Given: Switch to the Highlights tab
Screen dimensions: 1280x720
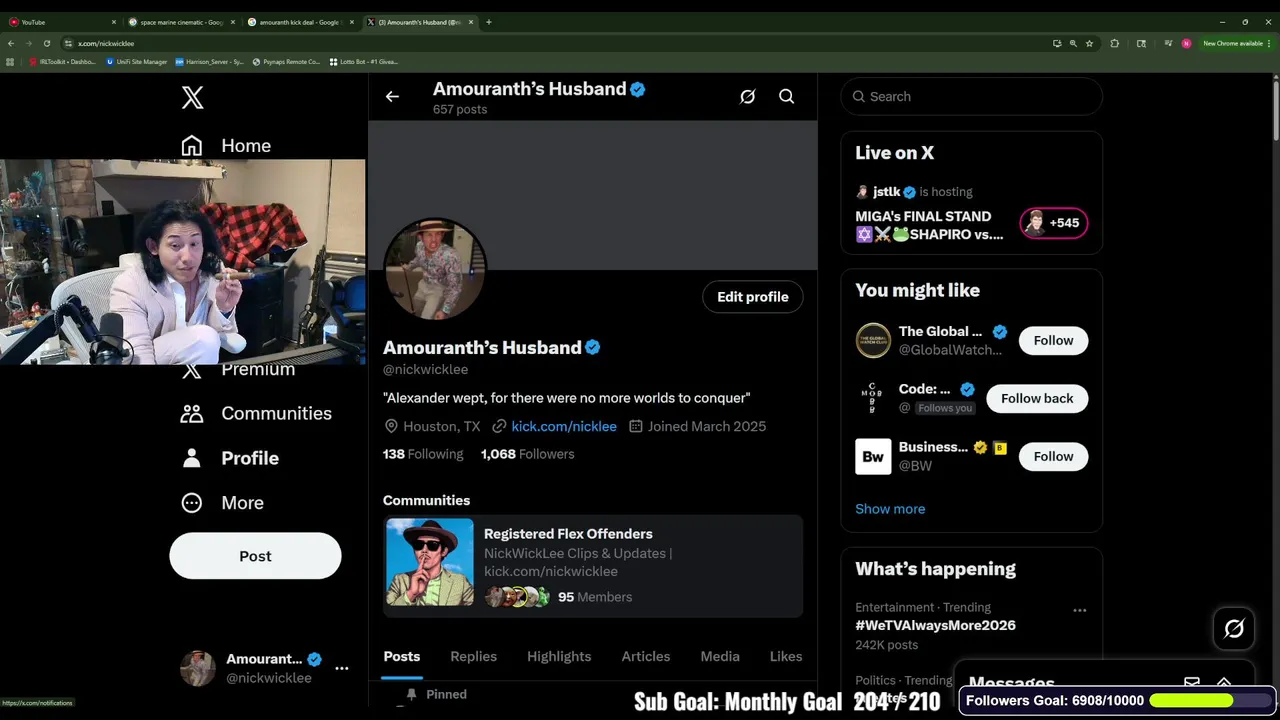Looking at the screenshot, I should pos(559,656).
